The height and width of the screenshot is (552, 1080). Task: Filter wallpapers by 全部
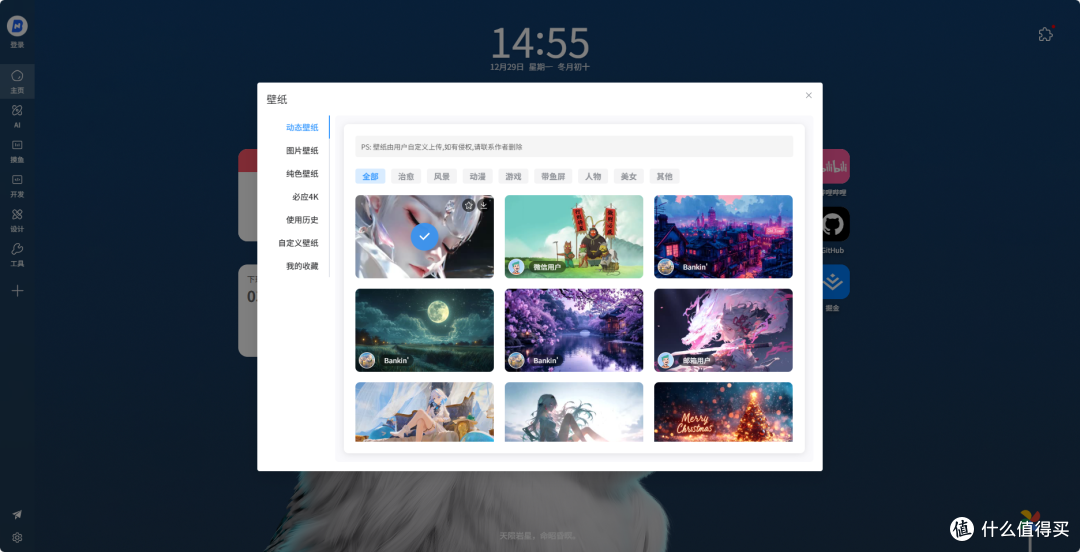click(371, 176)
